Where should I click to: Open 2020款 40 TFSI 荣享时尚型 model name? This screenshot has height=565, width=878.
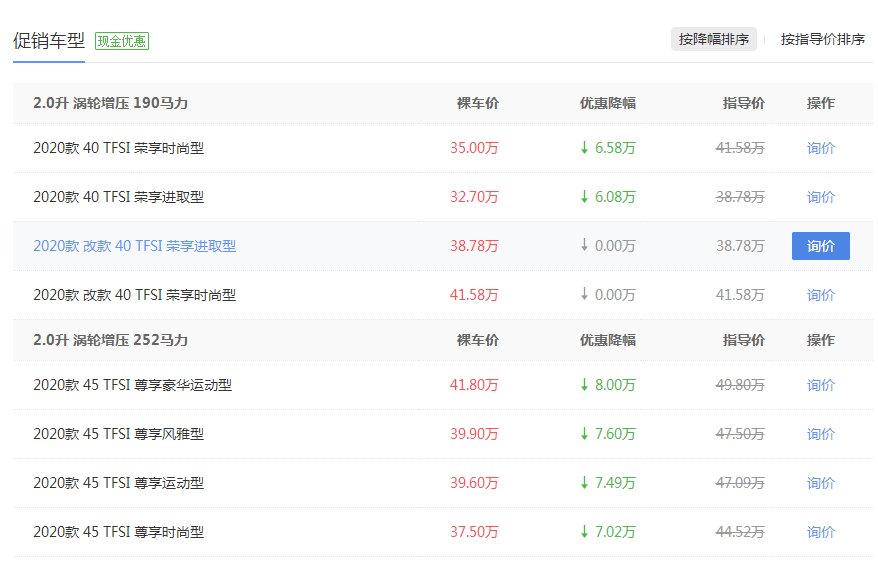pos(118,148)
